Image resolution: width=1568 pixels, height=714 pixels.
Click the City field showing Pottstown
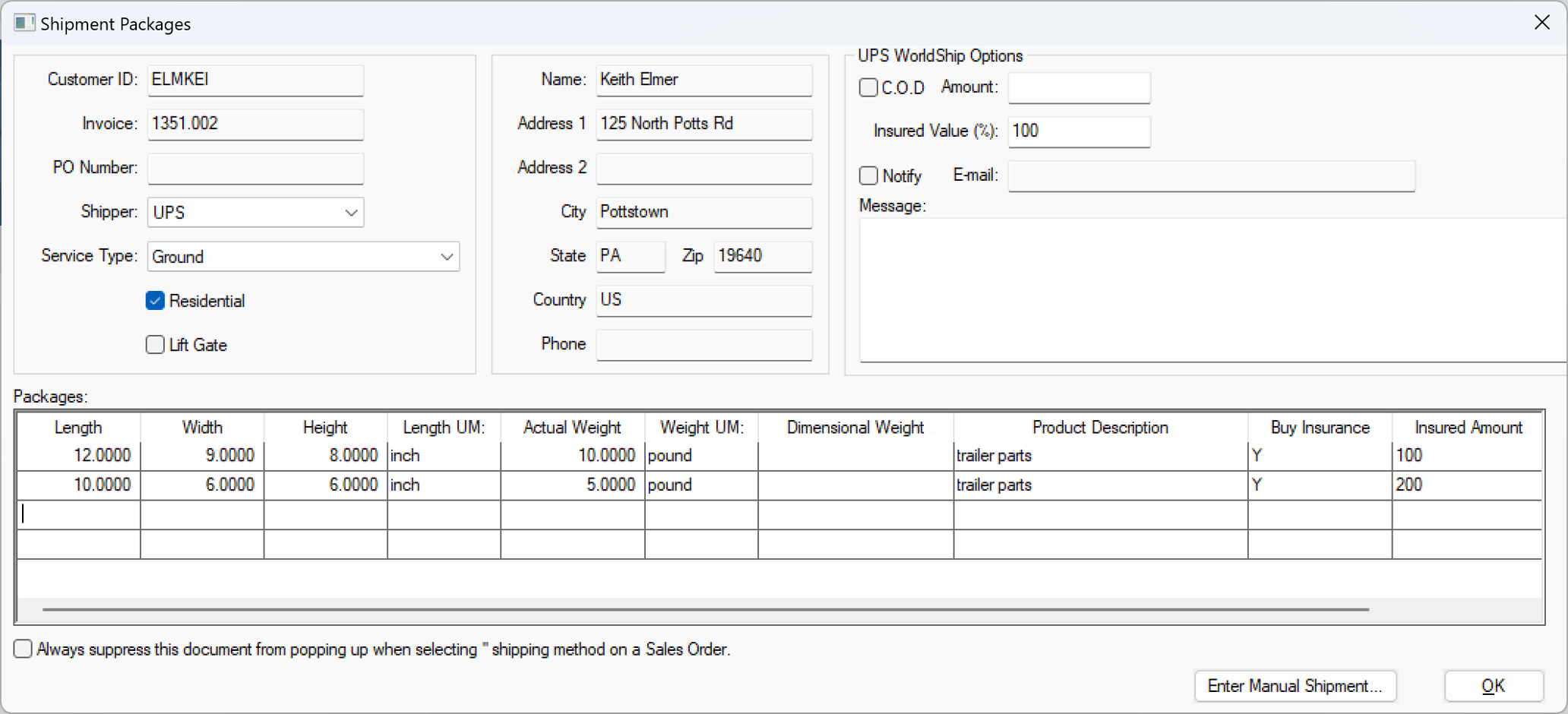[703, 213]
